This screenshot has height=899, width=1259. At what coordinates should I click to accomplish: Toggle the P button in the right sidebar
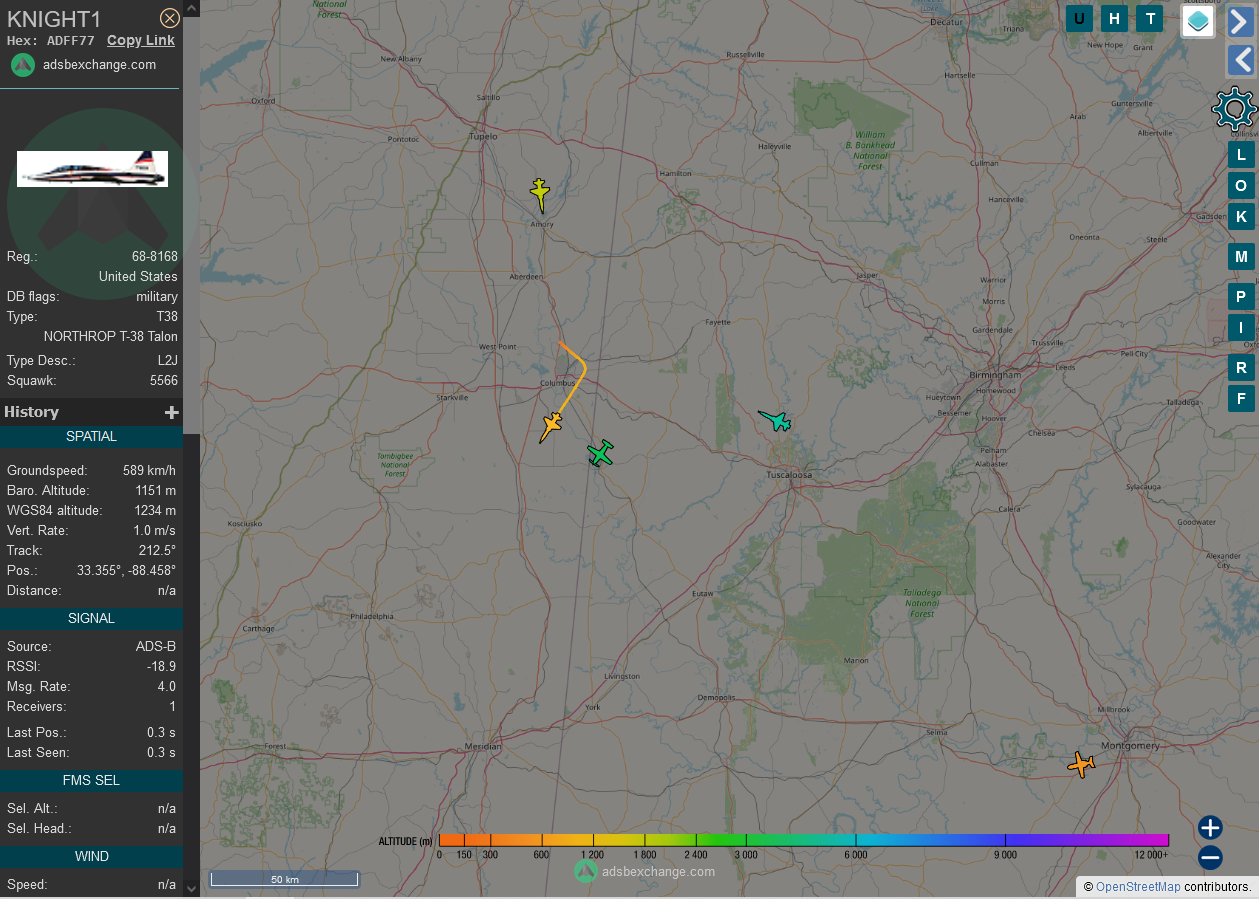(1241, 297)
